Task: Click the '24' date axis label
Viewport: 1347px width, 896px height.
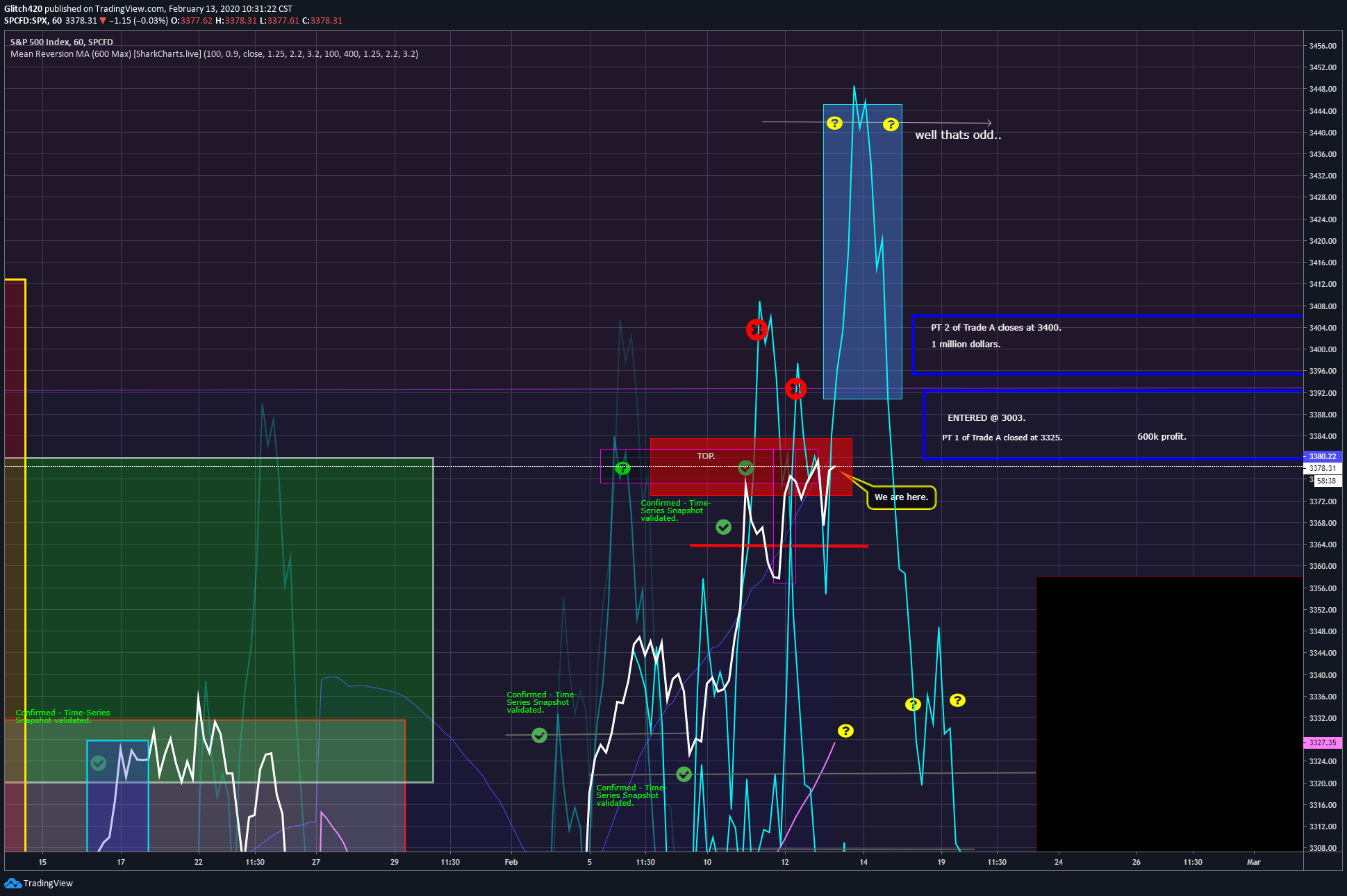Action: (1059, 862)
